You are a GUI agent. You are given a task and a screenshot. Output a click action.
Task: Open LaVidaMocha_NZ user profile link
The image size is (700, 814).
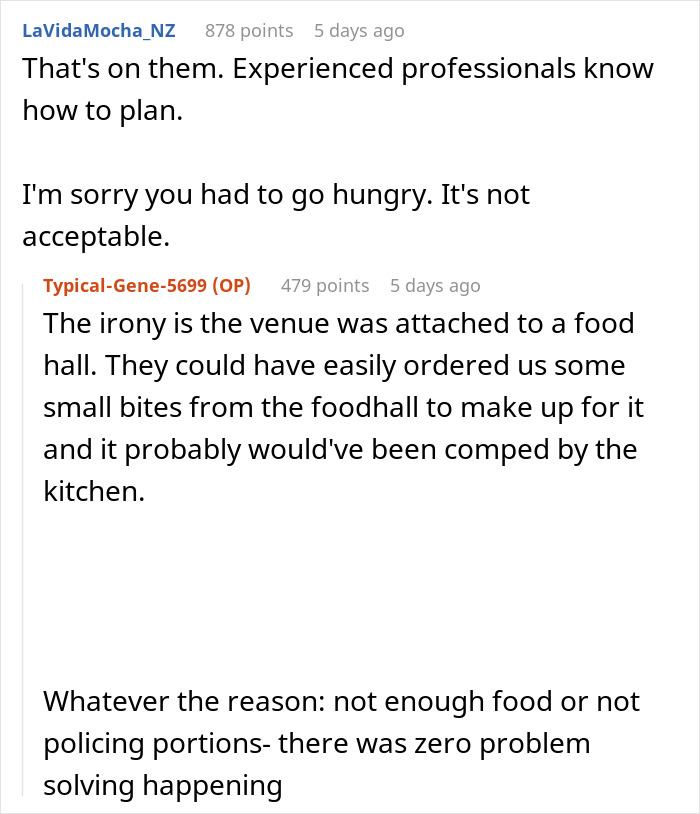99,31
